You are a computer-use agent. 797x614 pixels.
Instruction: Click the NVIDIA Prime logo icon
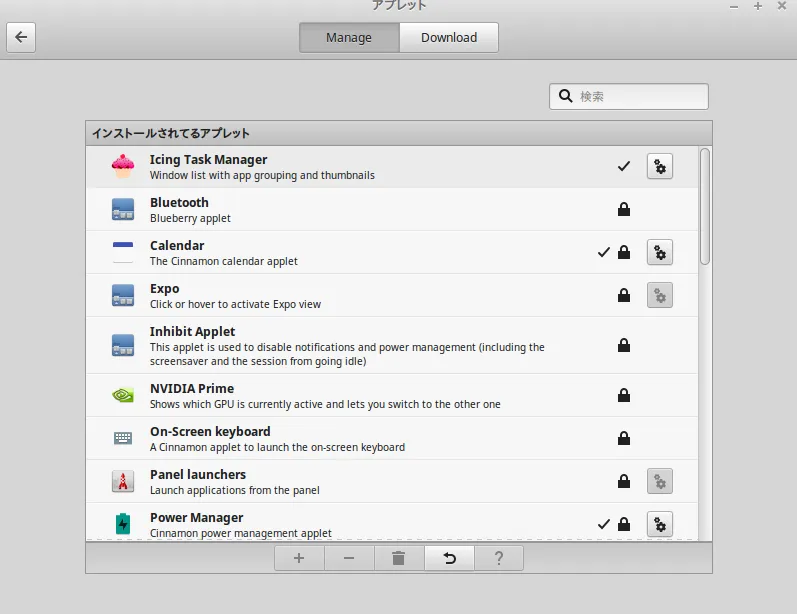(123, 395)
